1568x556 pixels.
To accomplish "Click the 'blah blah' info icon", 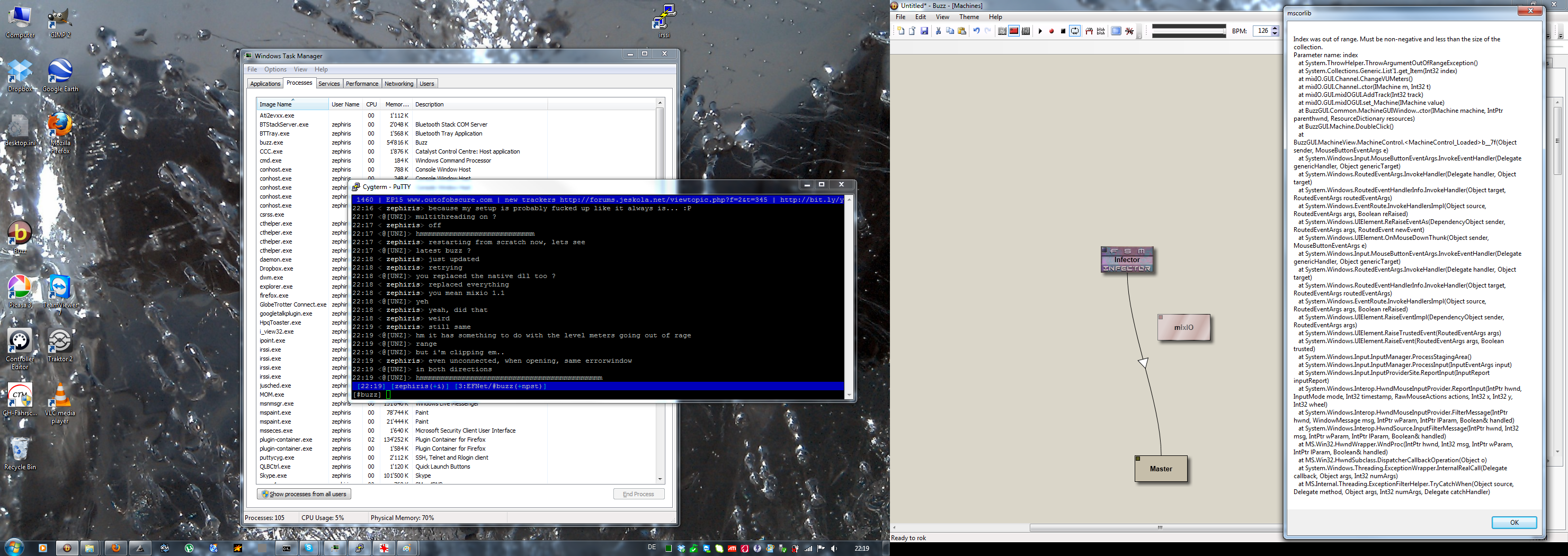I will (x=1101, y=31).
